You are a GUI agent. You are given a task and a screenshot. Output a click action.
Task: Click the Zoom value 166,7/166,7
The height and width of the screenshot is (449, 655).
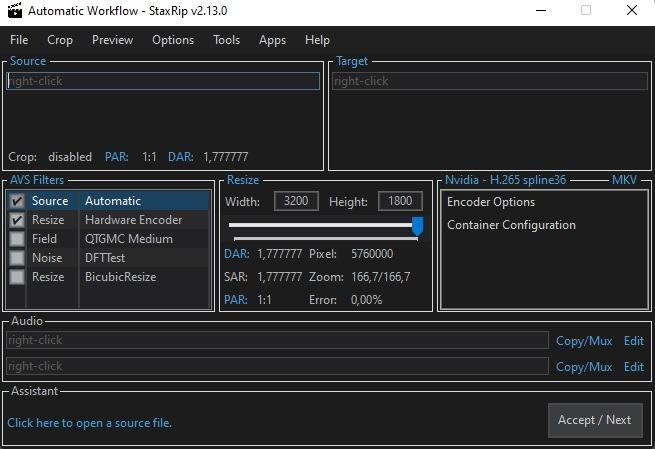click(381, 277)
